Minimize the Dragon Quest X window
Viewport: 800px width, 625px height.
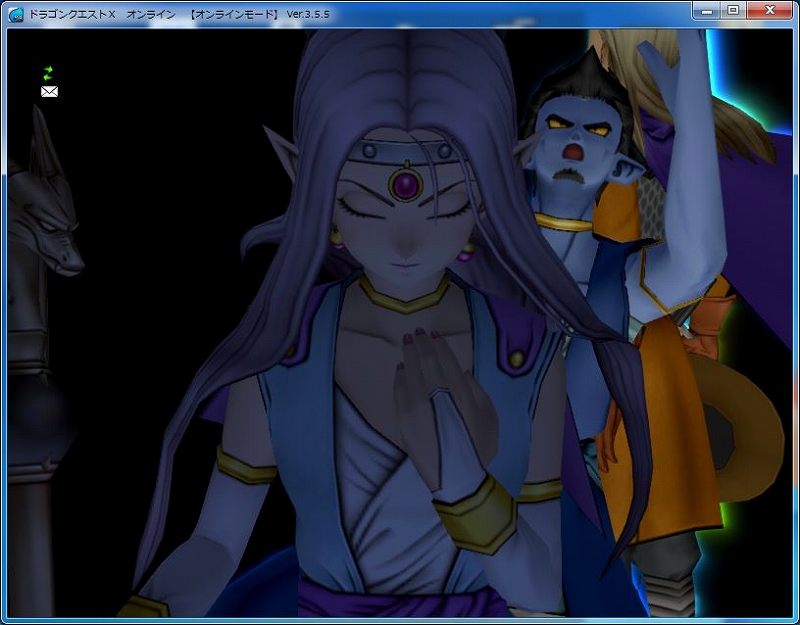click(x=707, y=11)
